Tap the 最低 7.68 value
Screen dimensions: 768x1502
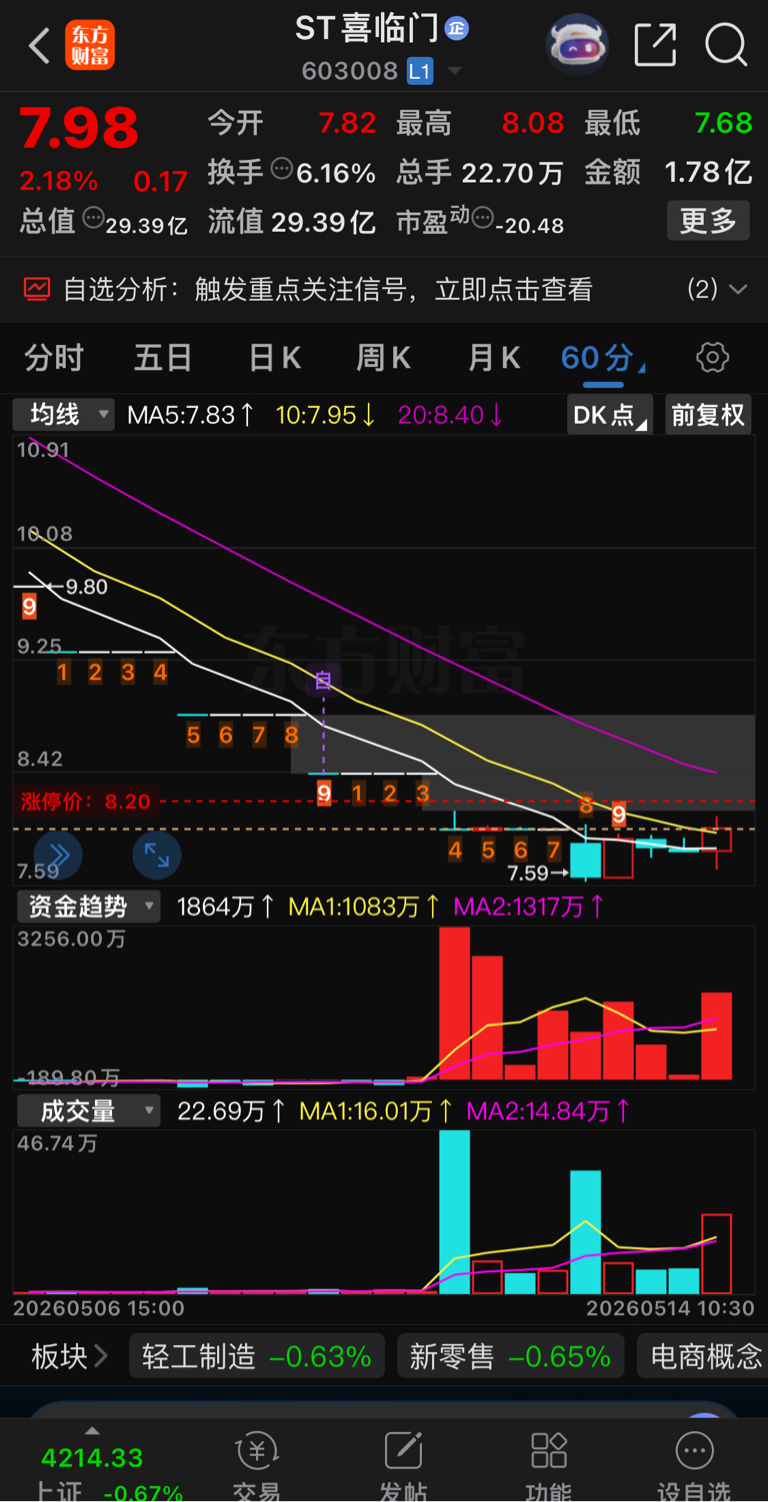tap(723, 124)
